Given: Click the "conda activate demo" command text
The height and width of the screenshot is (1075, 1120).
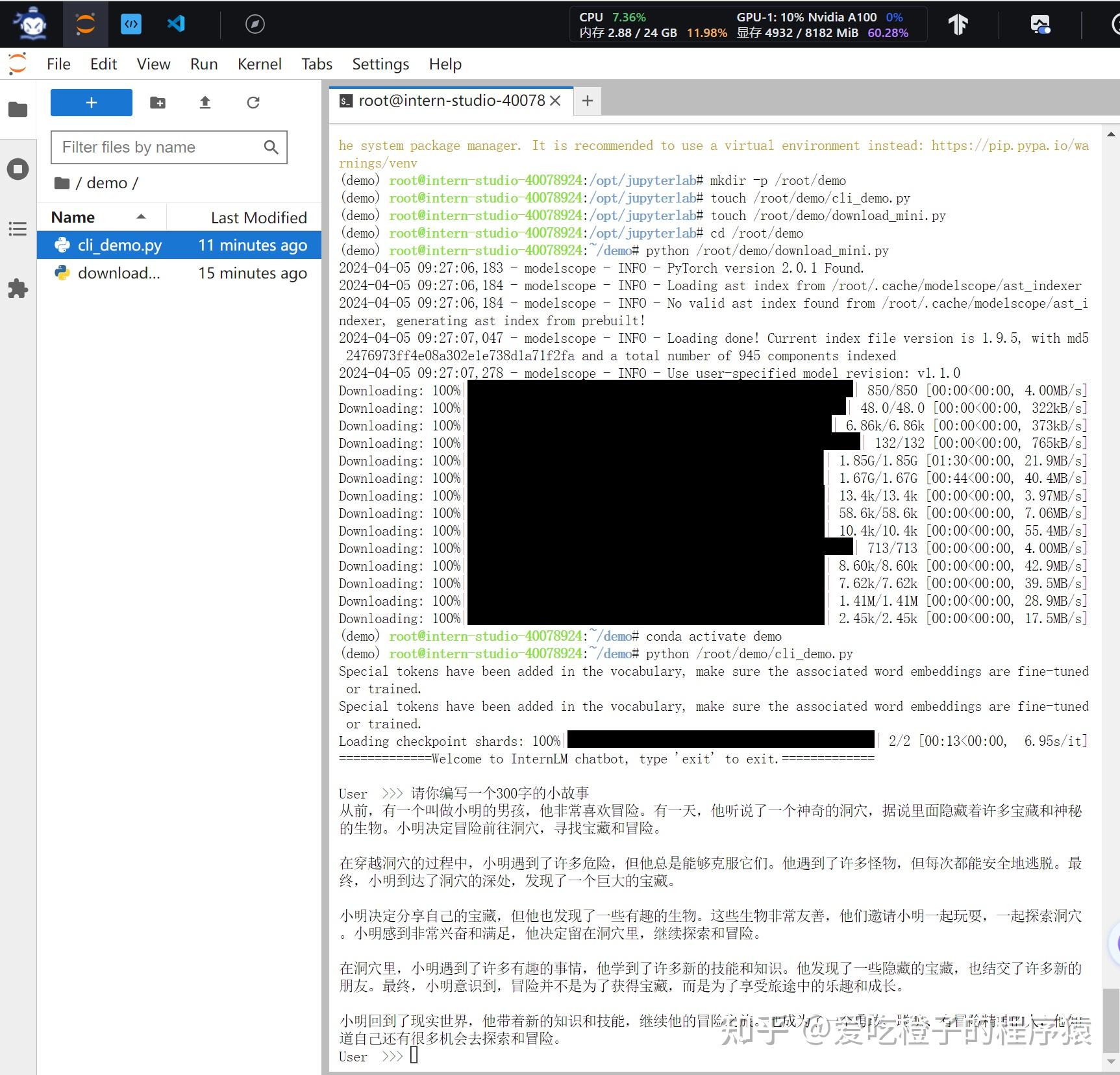Looking at the screenshot, I should coord(714,636).
